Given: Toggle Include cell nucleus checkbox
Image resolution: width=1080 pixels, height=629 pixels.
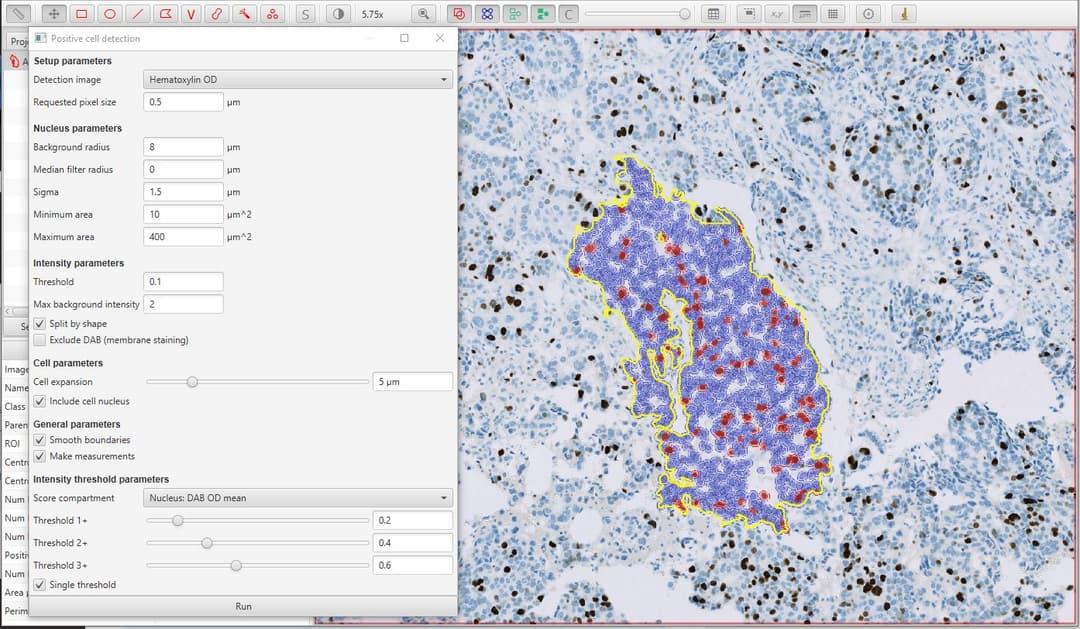Looking at the screenshot, I should (40, 401).
